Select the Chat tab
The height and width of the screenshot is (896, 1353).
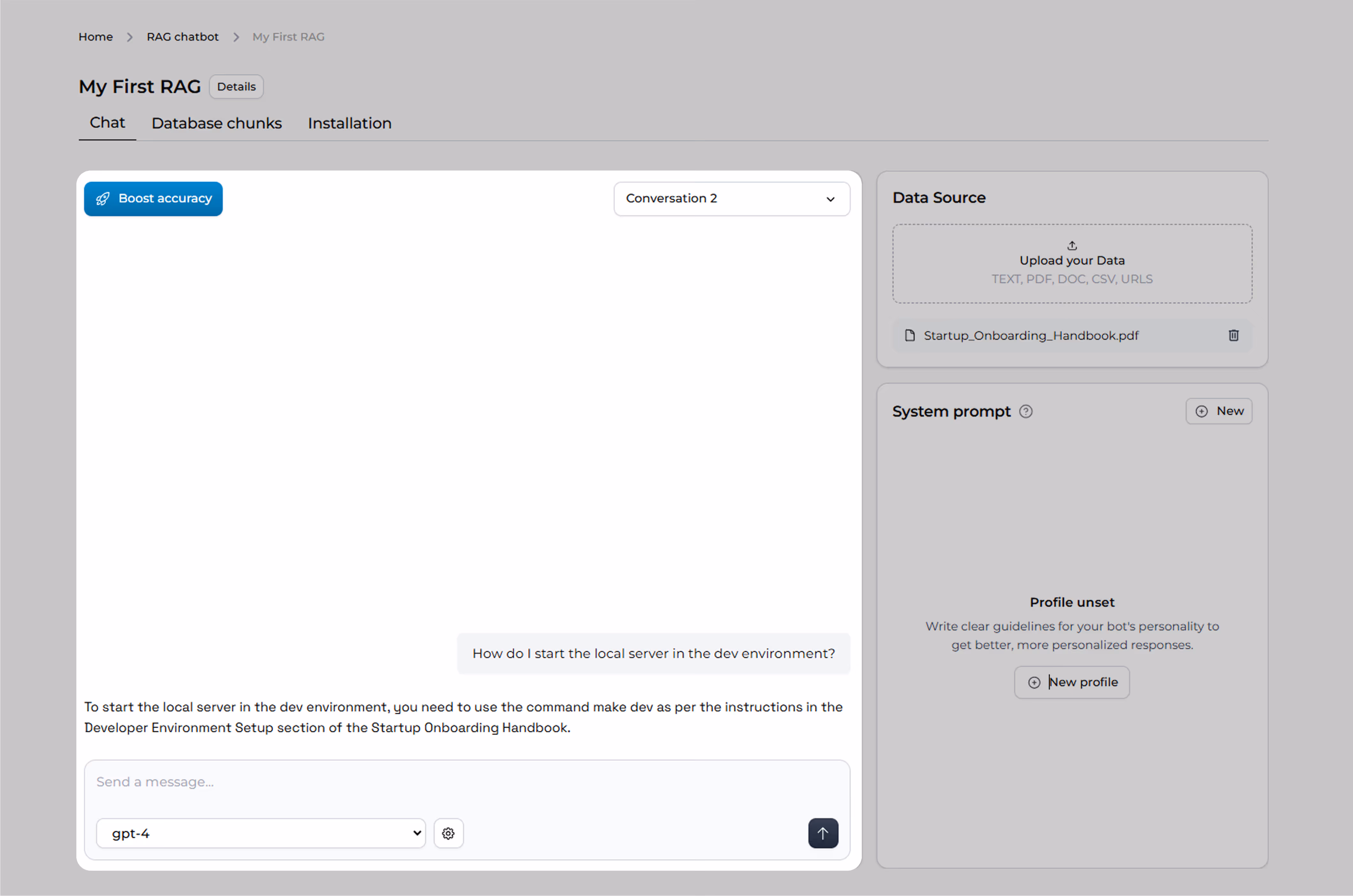107,123
